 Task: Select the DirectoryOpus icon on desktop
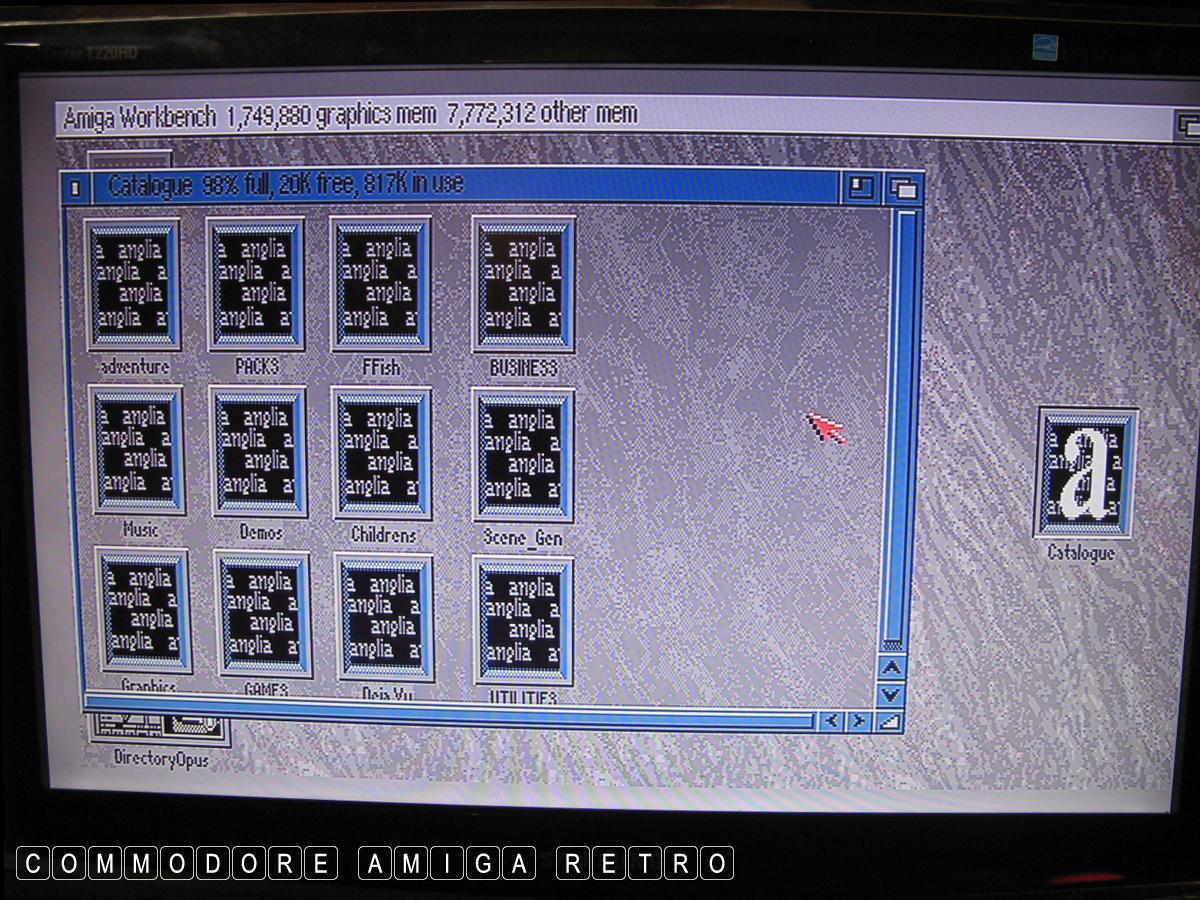tap(160, 738)
